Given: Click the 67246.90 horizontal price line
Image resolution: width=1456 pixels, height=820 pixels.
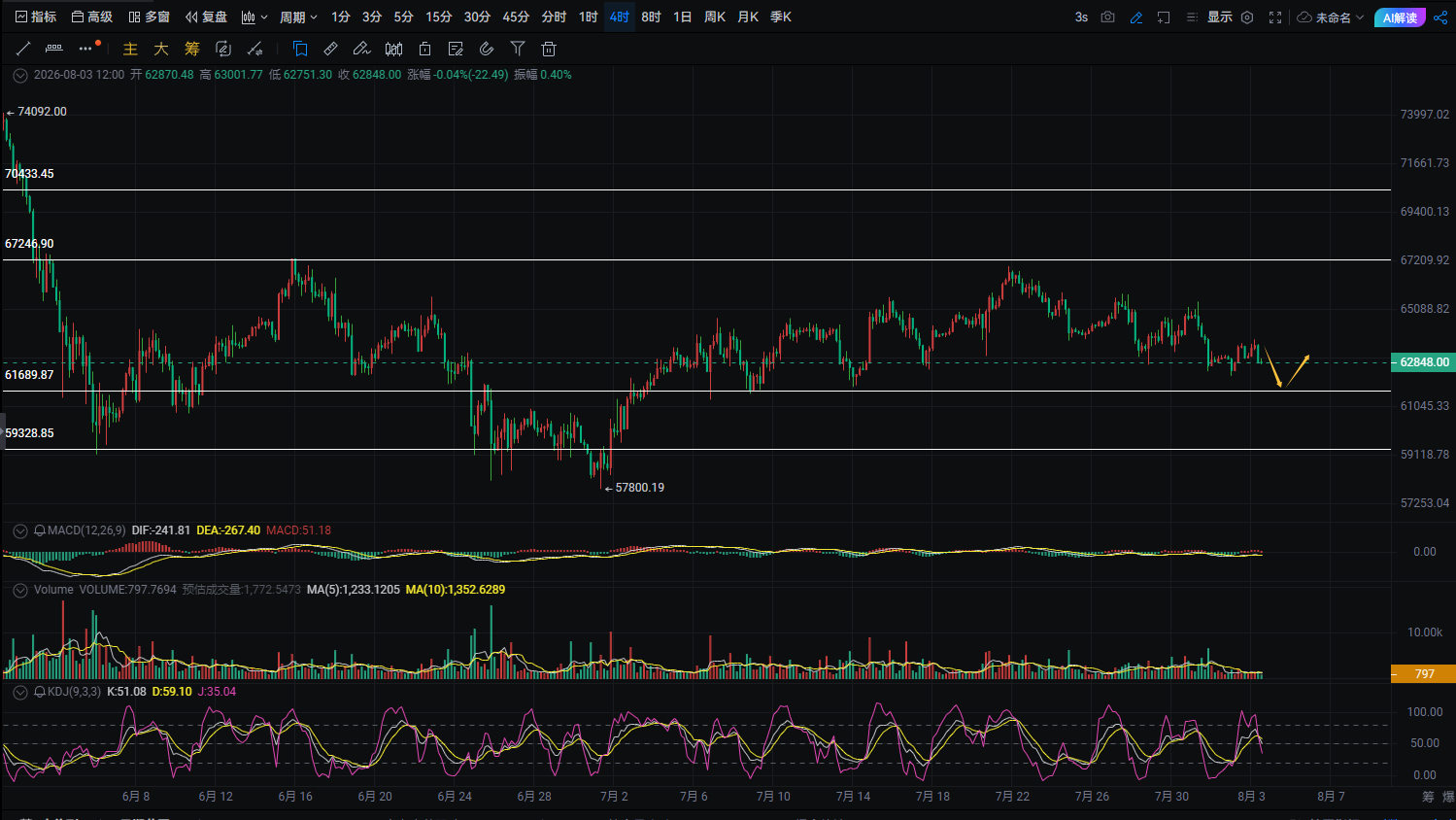Looking at the screenshot, I should 696,259.
